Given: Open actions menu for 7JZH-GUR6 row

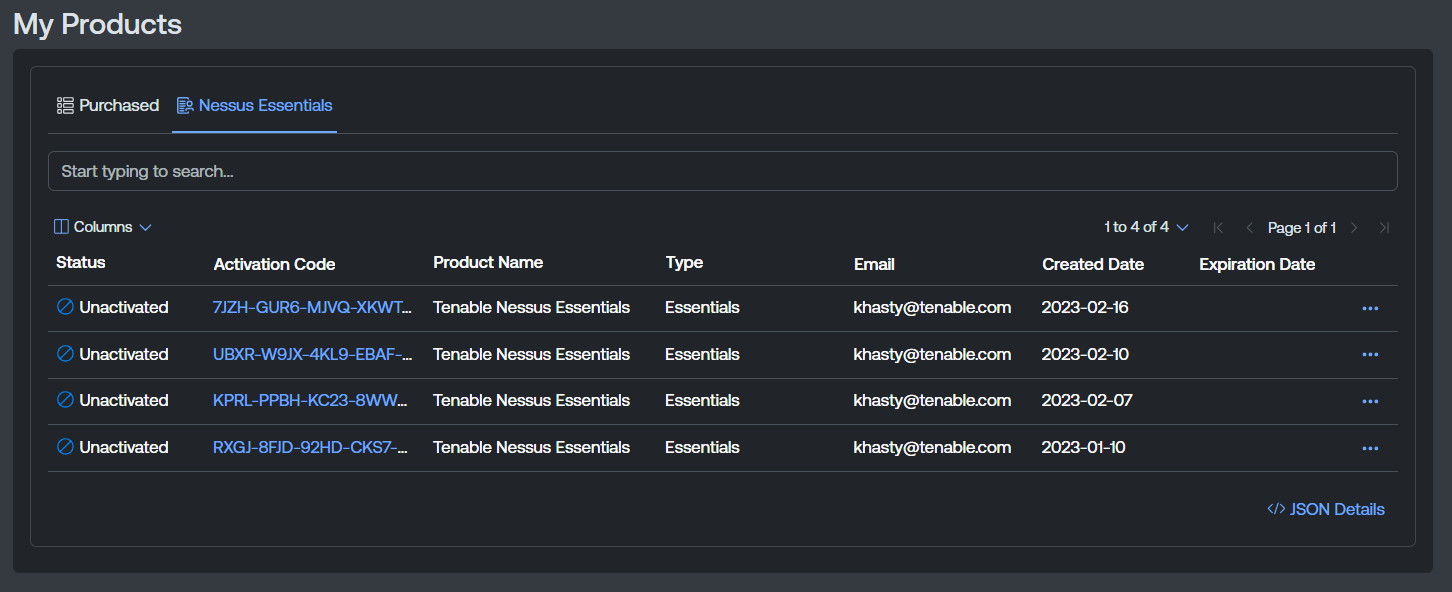Looking at the screenshot, I should (1370, 308).
